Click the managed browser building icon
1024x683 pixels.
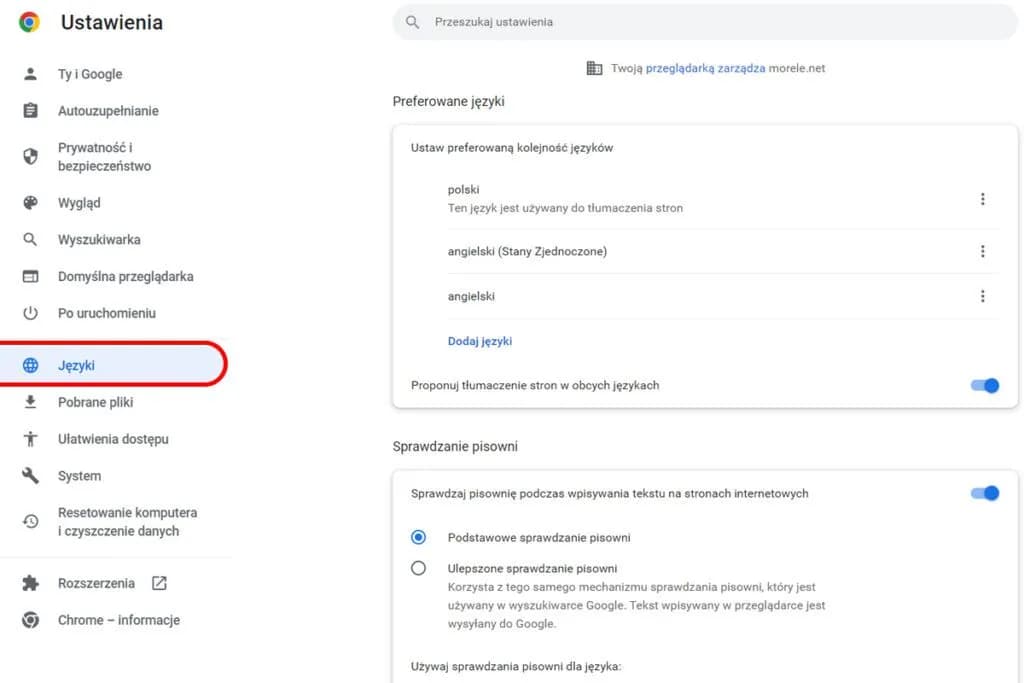[x=595, y=68]
